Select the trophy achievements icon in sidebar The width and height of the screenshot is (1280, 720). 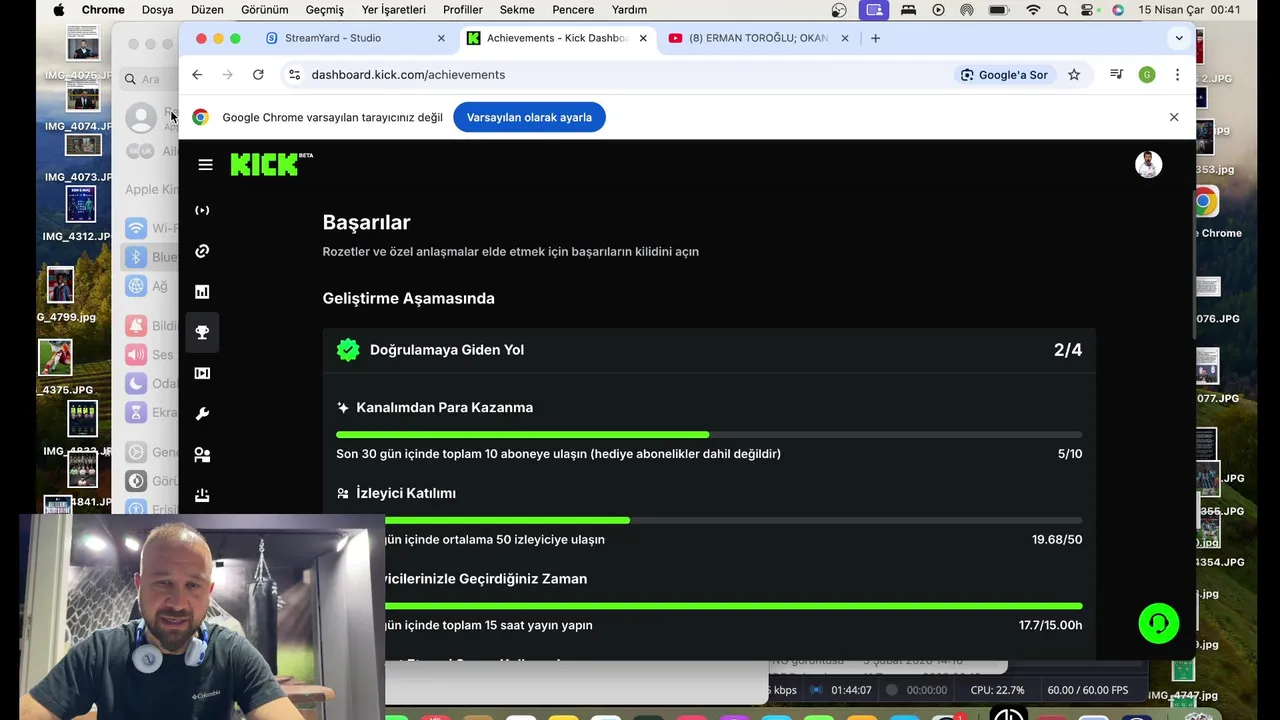(x=202, y=332)
